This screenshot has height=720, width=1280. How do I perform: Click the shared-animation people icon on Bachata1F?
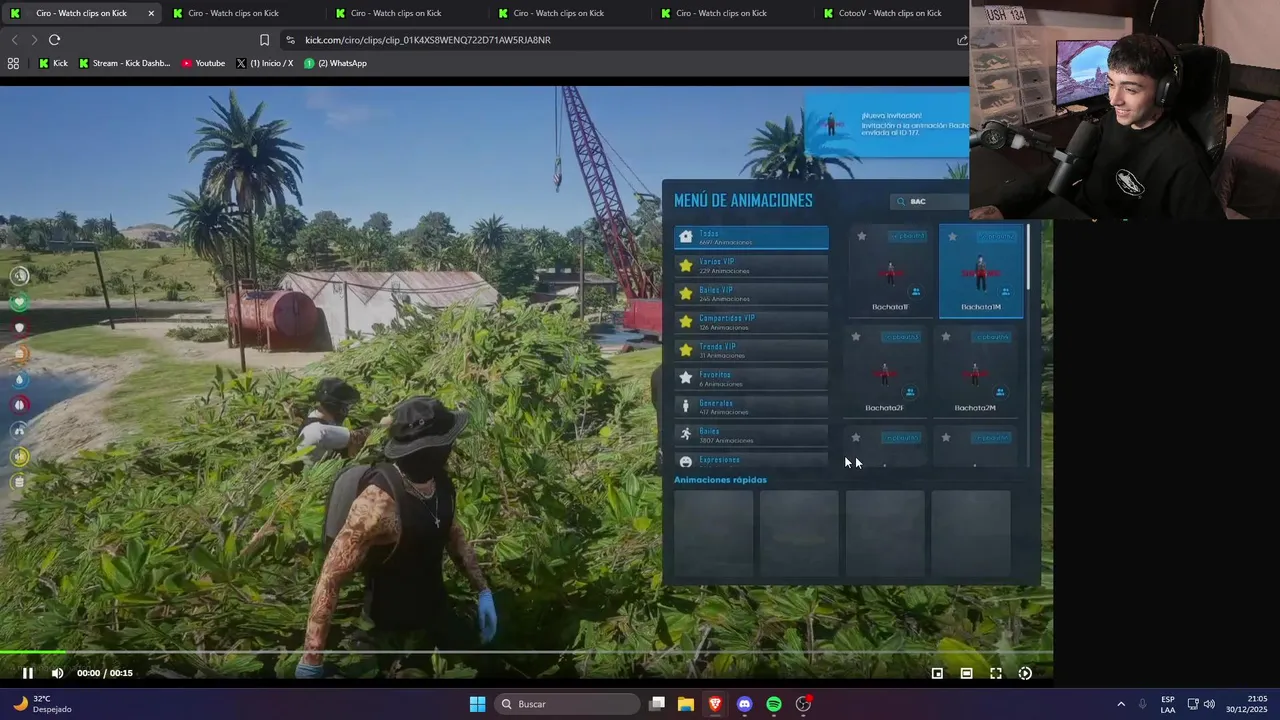pos(916,292)
